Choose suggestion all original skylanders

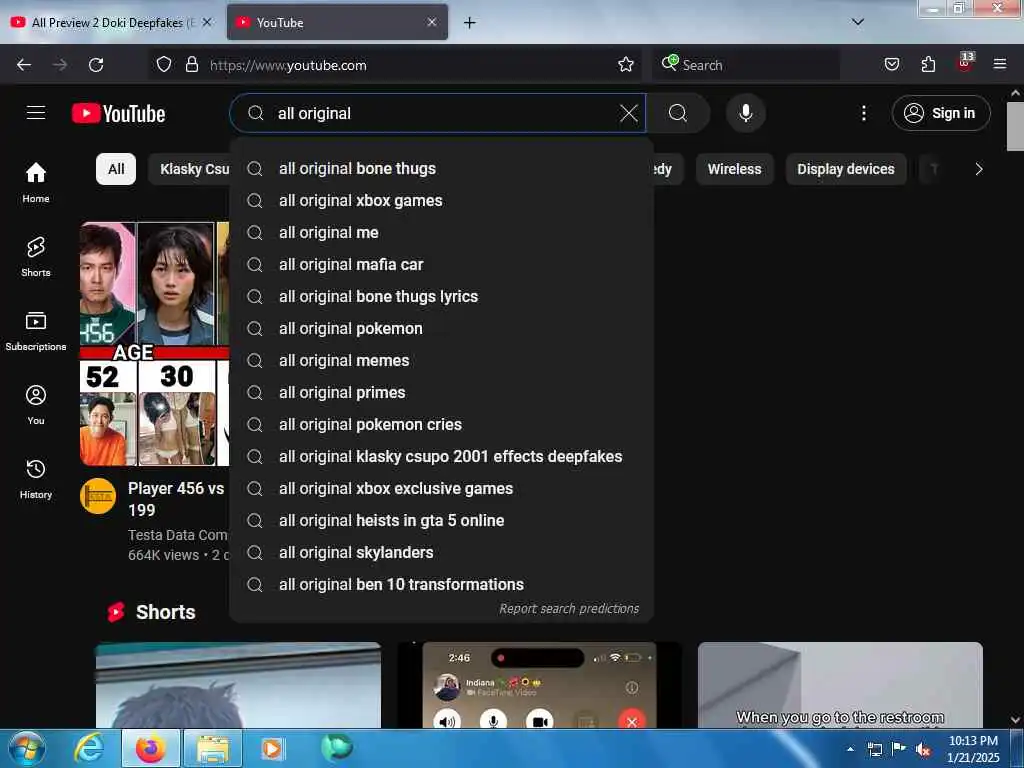(441, 552)
